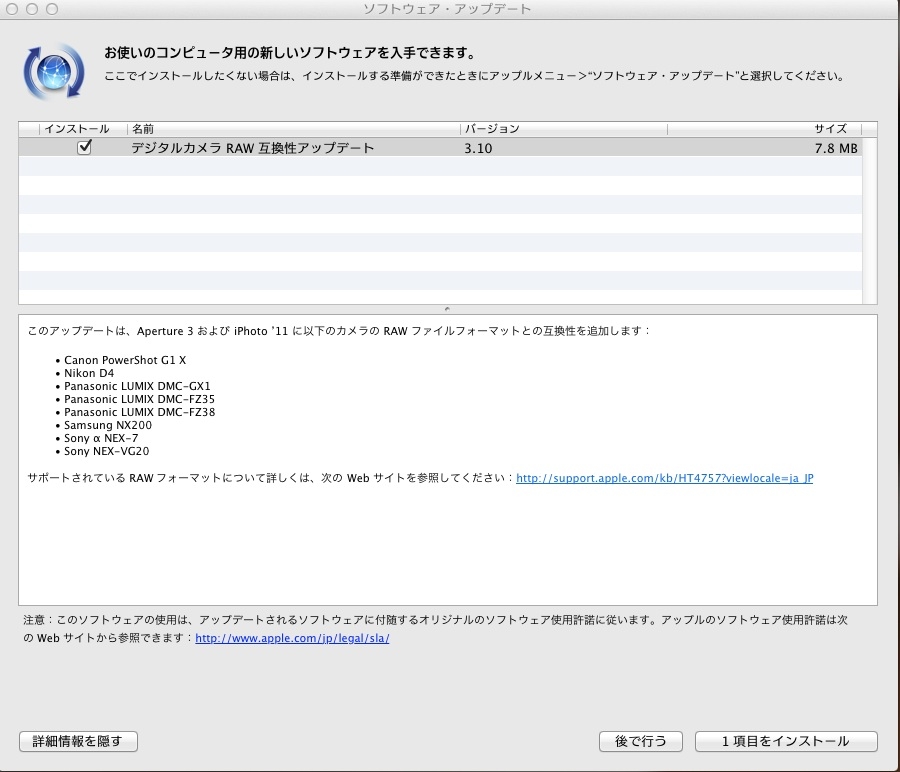Image resolution: width=900 pixels, height=772 pixels.
Task: Sort list by the バージョン column header
Action: point(564,129)
